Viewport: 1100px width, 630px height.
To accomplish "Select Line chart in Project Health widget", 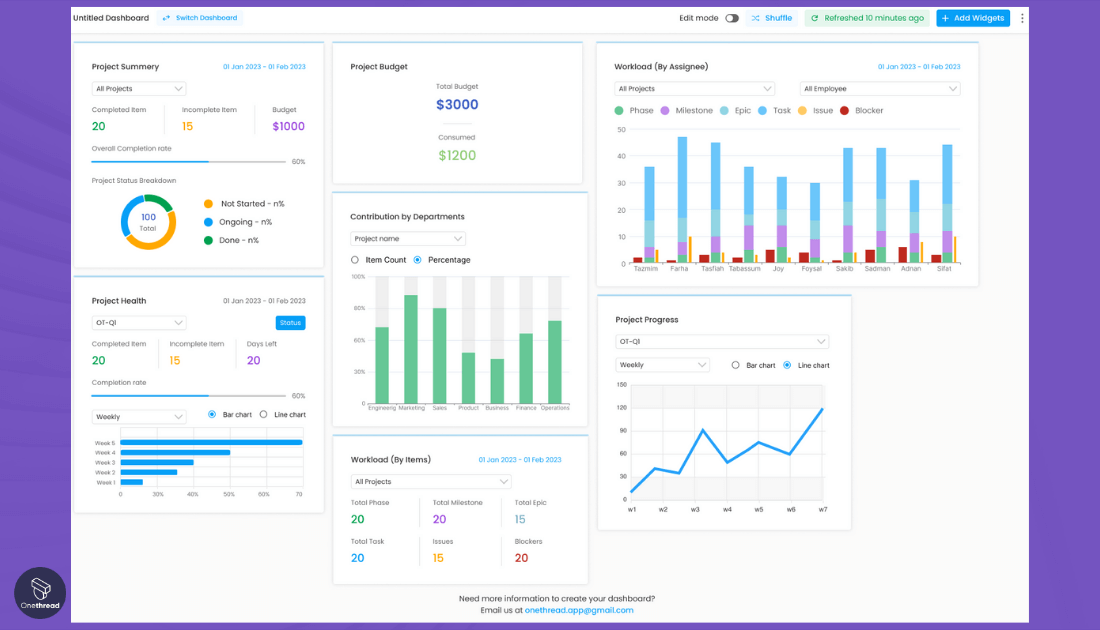I will (261, 415).
